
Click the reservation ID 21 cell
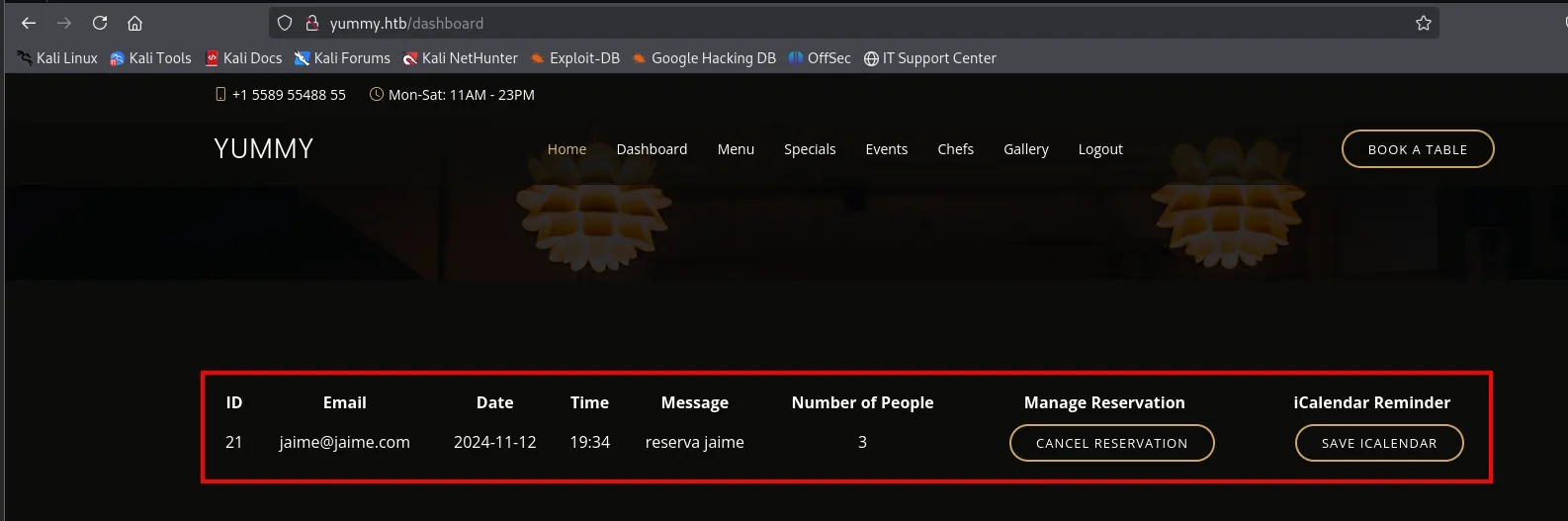[x=234, y=442]
